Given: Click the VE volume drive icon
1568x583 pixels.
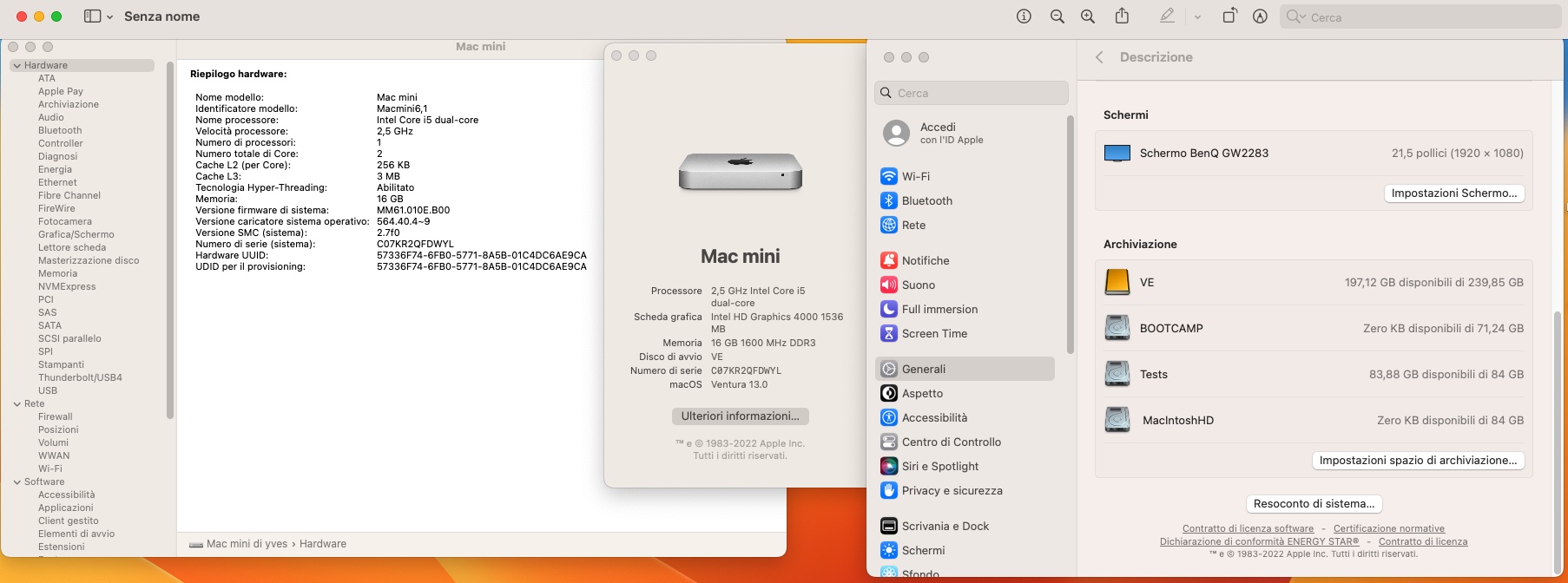Looking at the screenshot, I should click(x=1117, y=282).
